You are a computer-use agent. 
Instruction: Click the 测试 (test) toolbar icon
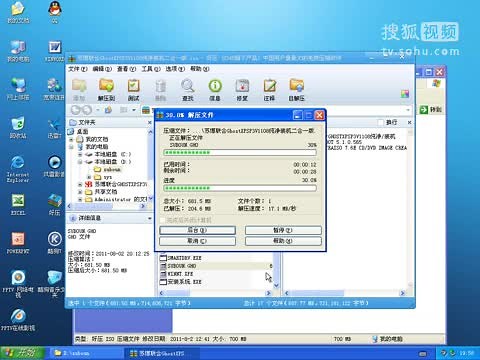click(133, 89)
